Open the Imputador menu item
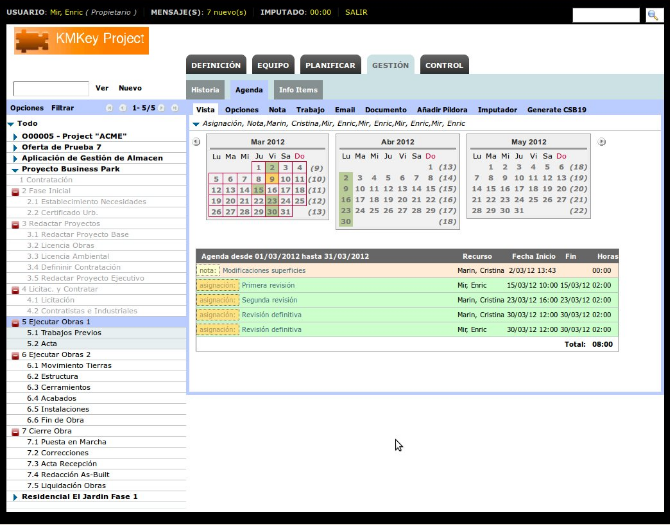 pyautogui.click(x=497, y=109)
